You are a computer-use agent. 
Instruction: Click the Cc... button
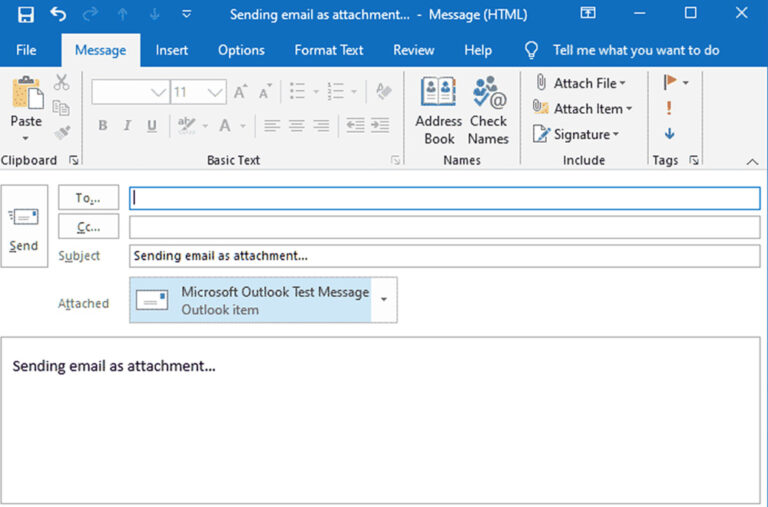[x=89, y=227]
